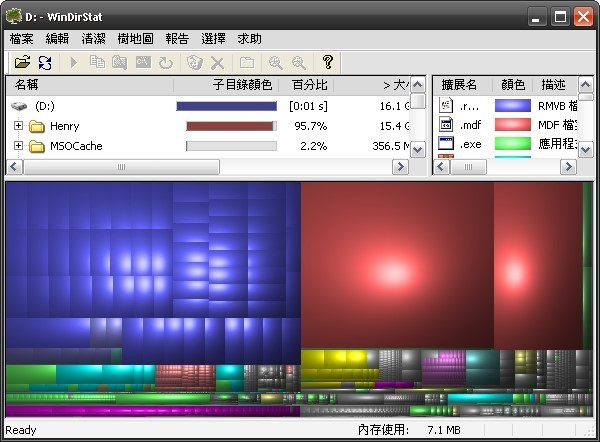Click the Zoom out magnifier icon

(x=298, y=62)
